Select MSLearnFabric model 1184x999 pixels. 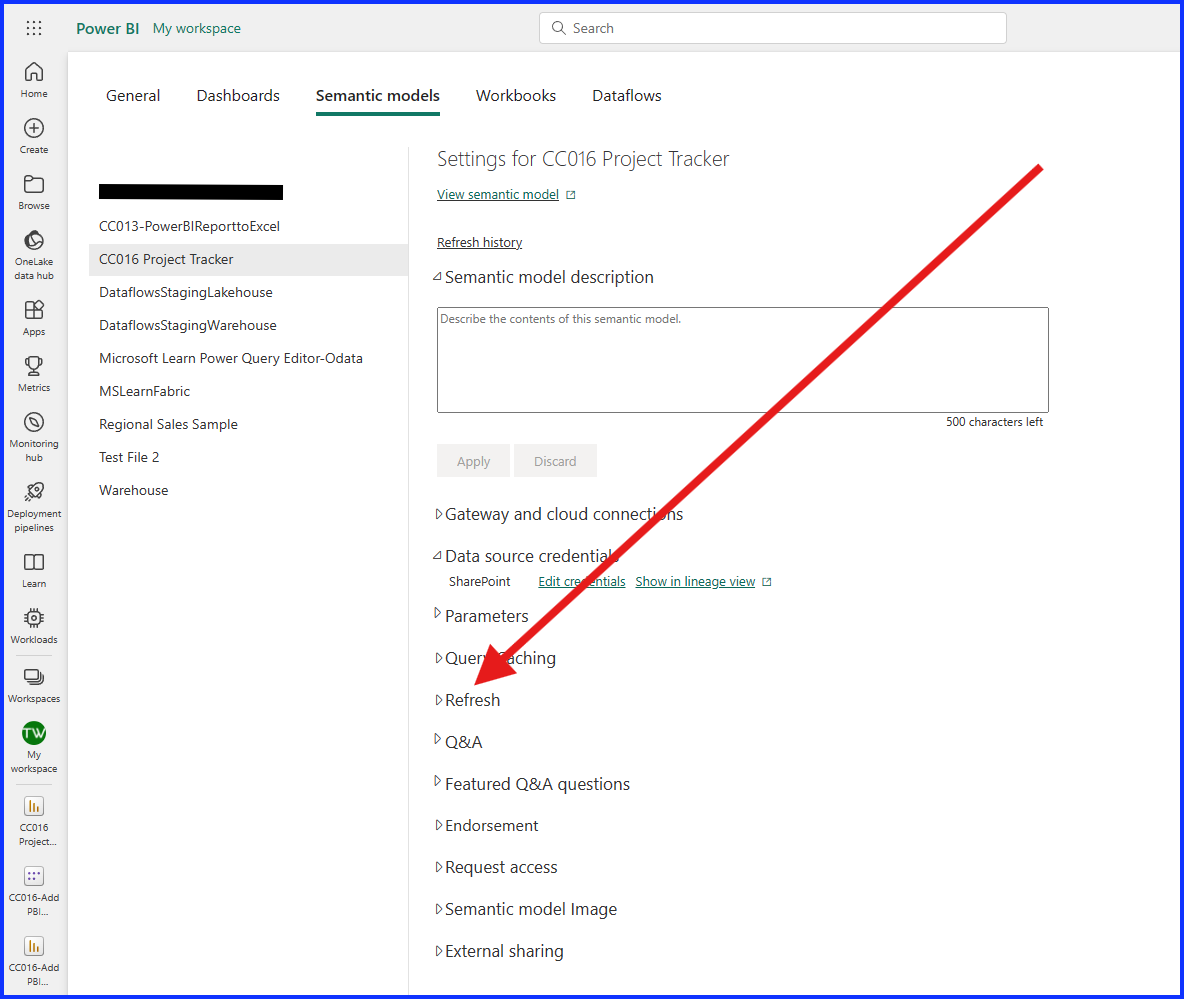[x=144, y=391]
